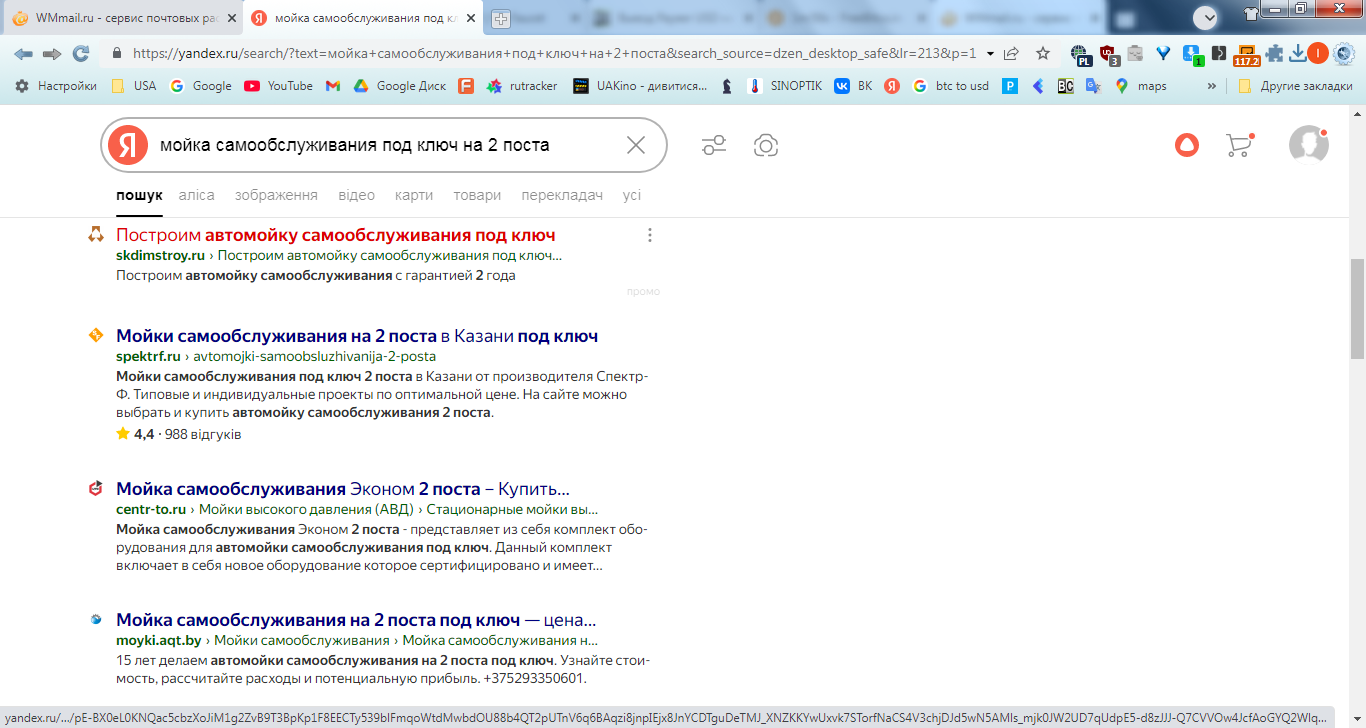This screenshot has width=1366, height=728.
Task: Open Yandex search settings sliders icon
Action: click(x=714, y=146)
